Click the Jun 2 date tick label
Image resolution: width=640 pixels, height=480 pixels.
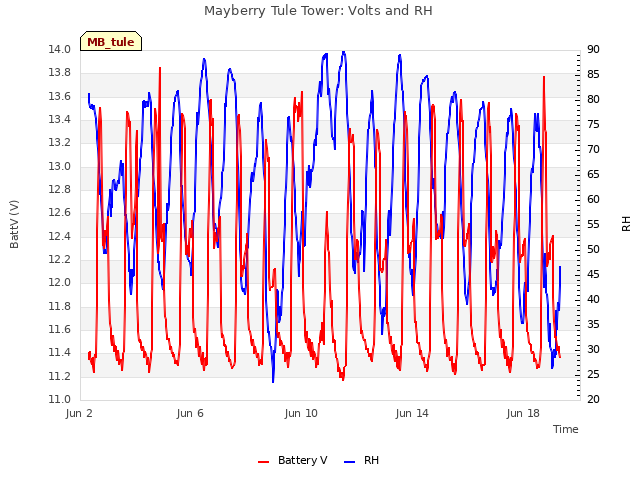(79, 413)
